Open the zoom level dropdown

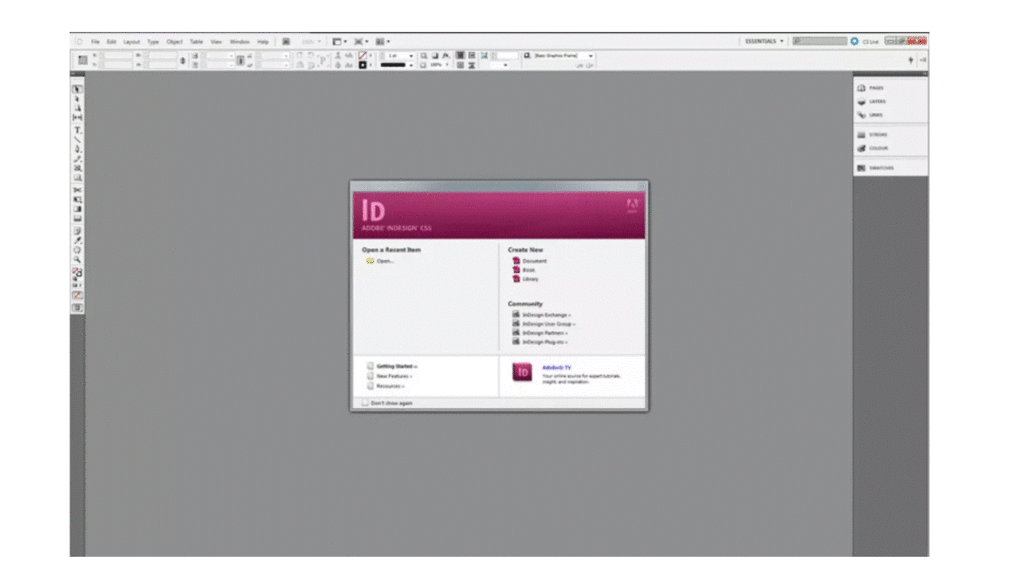(x=311, y=41)
